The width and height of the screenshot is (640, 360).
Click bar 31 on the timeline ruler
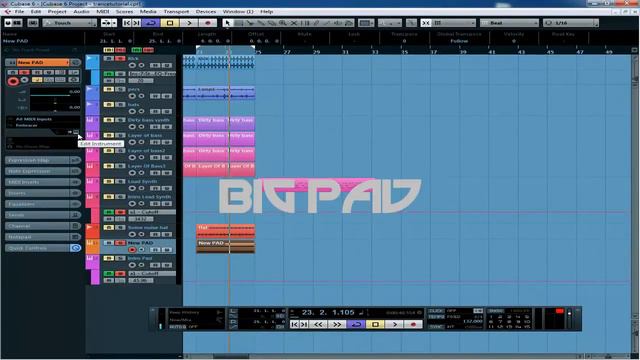click(345, 52)
